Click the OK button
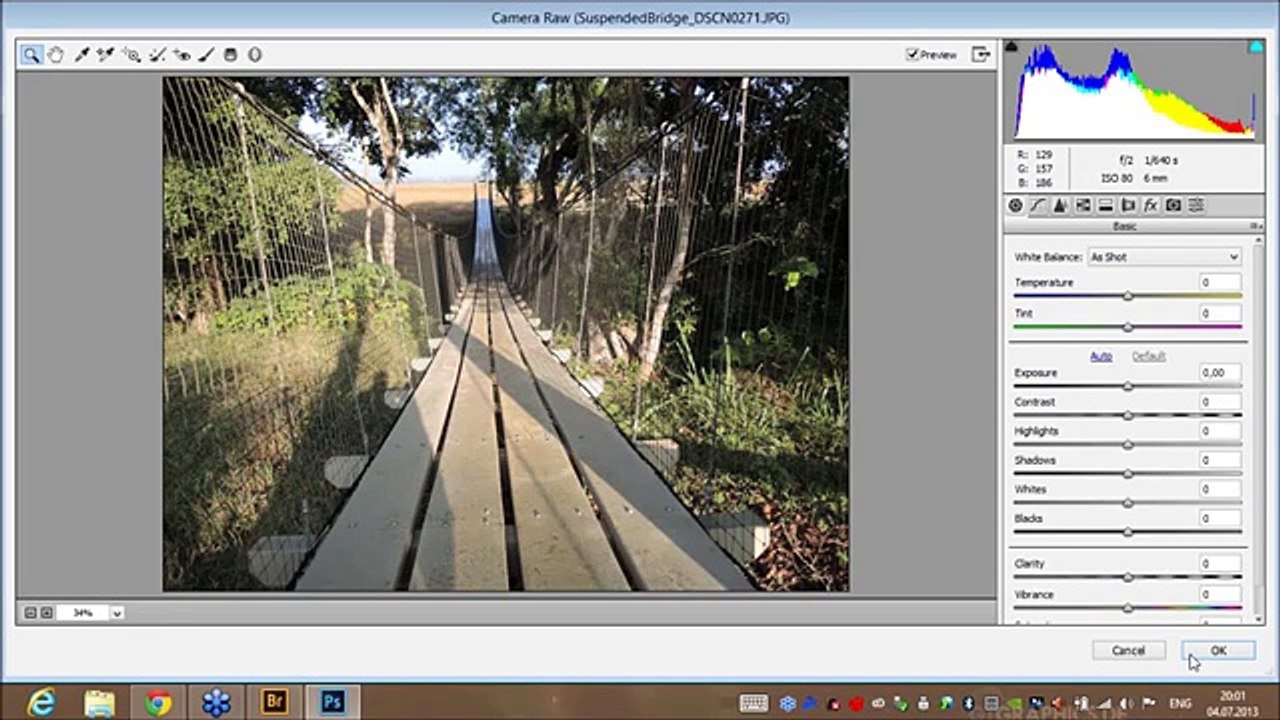Screen dimensions: 1280x720 pyautogui.click(x=1218, y=651)
